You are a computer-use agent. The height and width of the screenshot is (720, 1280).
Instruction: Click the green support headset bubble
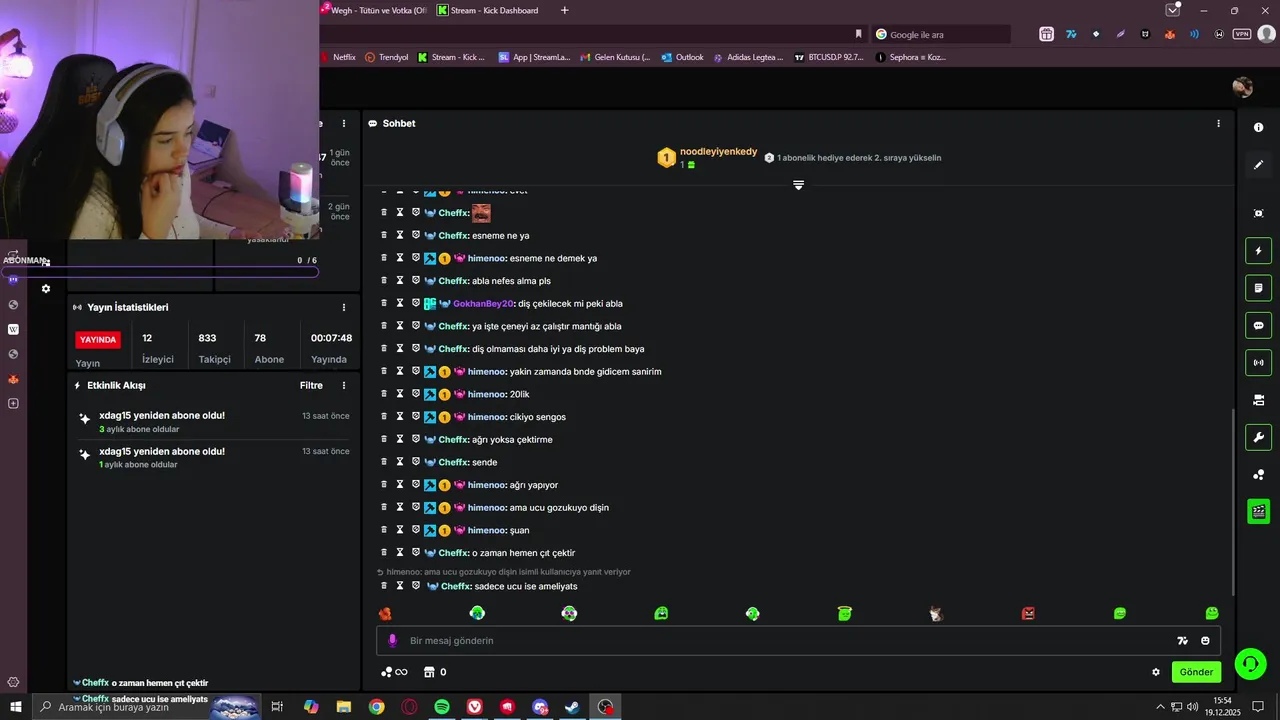[1250, 663]
